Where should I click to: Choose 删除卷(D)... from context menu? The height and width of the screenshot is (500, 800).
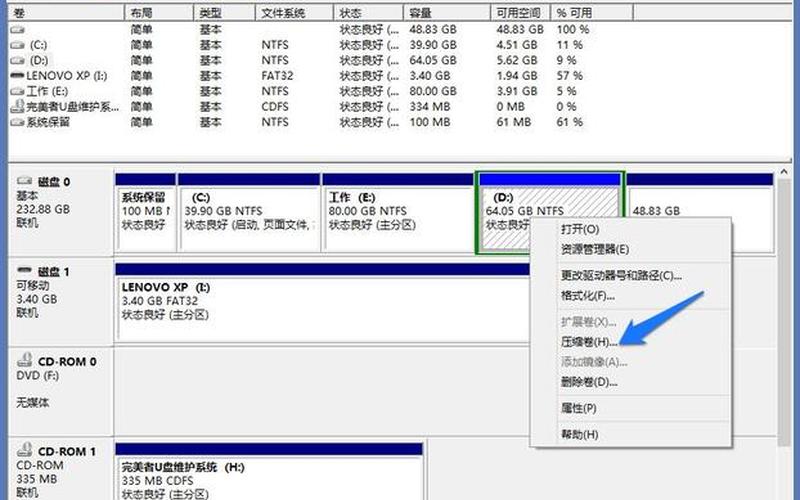[589, 382]
